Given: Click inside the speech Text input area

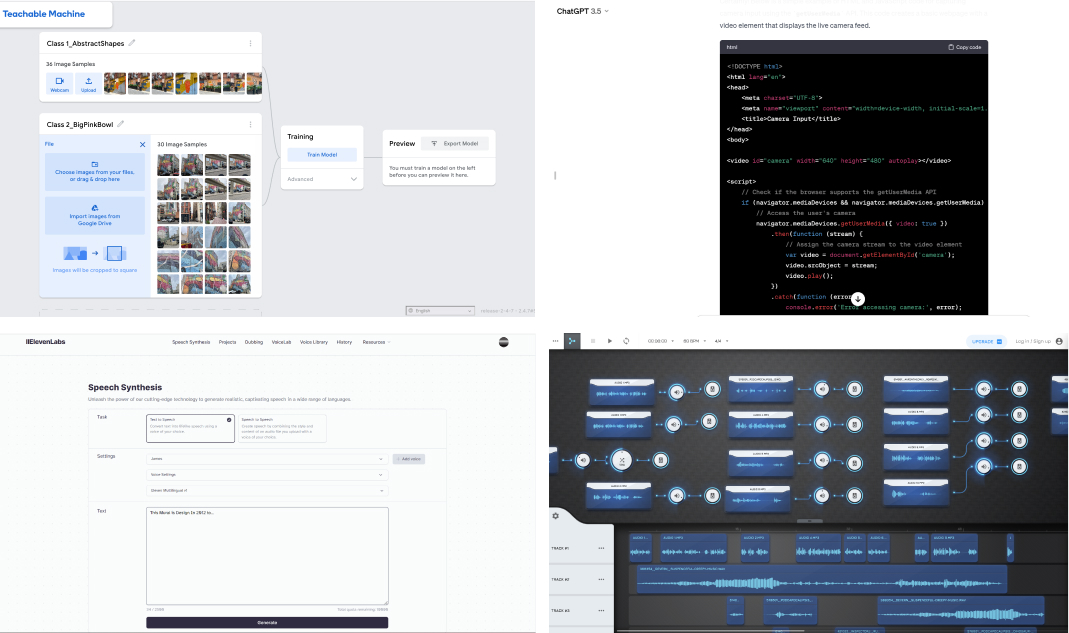Looking at the screenshot, I should (x=267, y=556).
